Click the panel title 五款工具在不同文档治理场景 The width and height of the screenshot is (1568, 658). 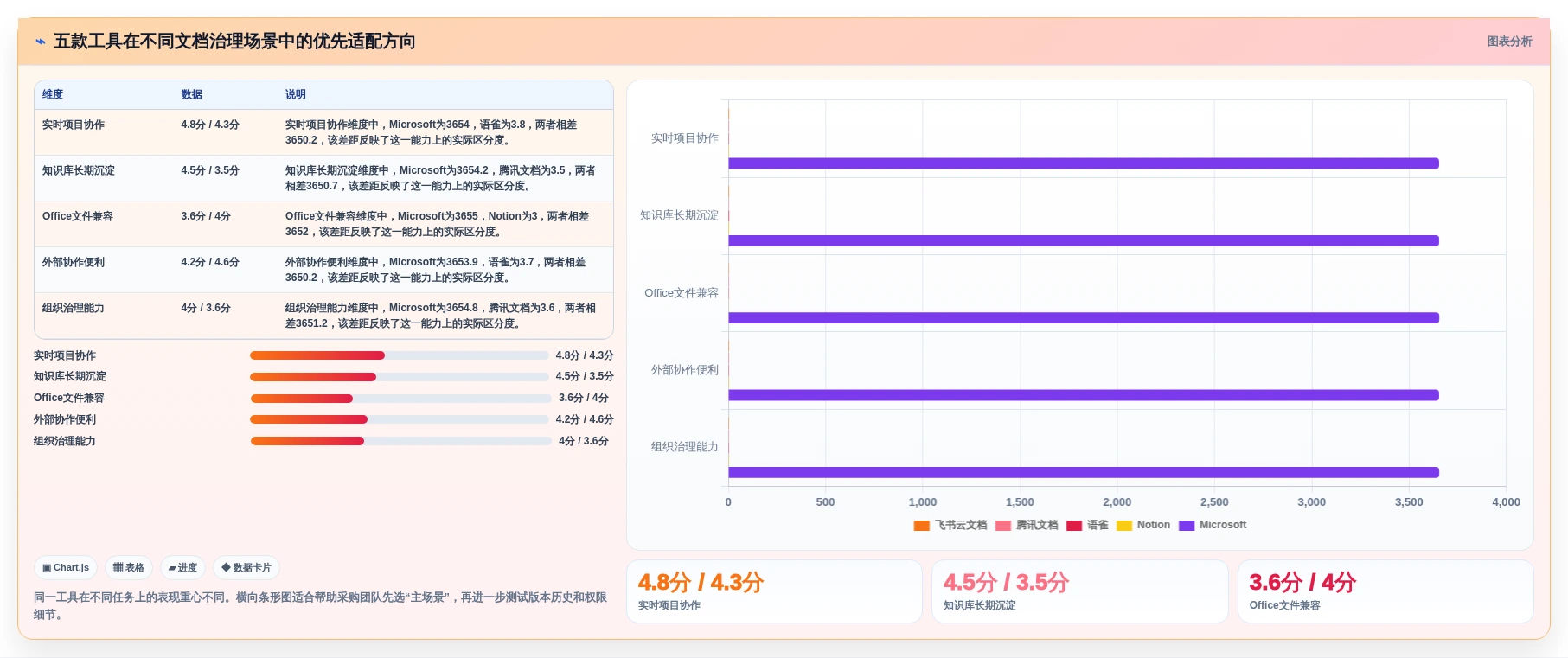(234, 42)
